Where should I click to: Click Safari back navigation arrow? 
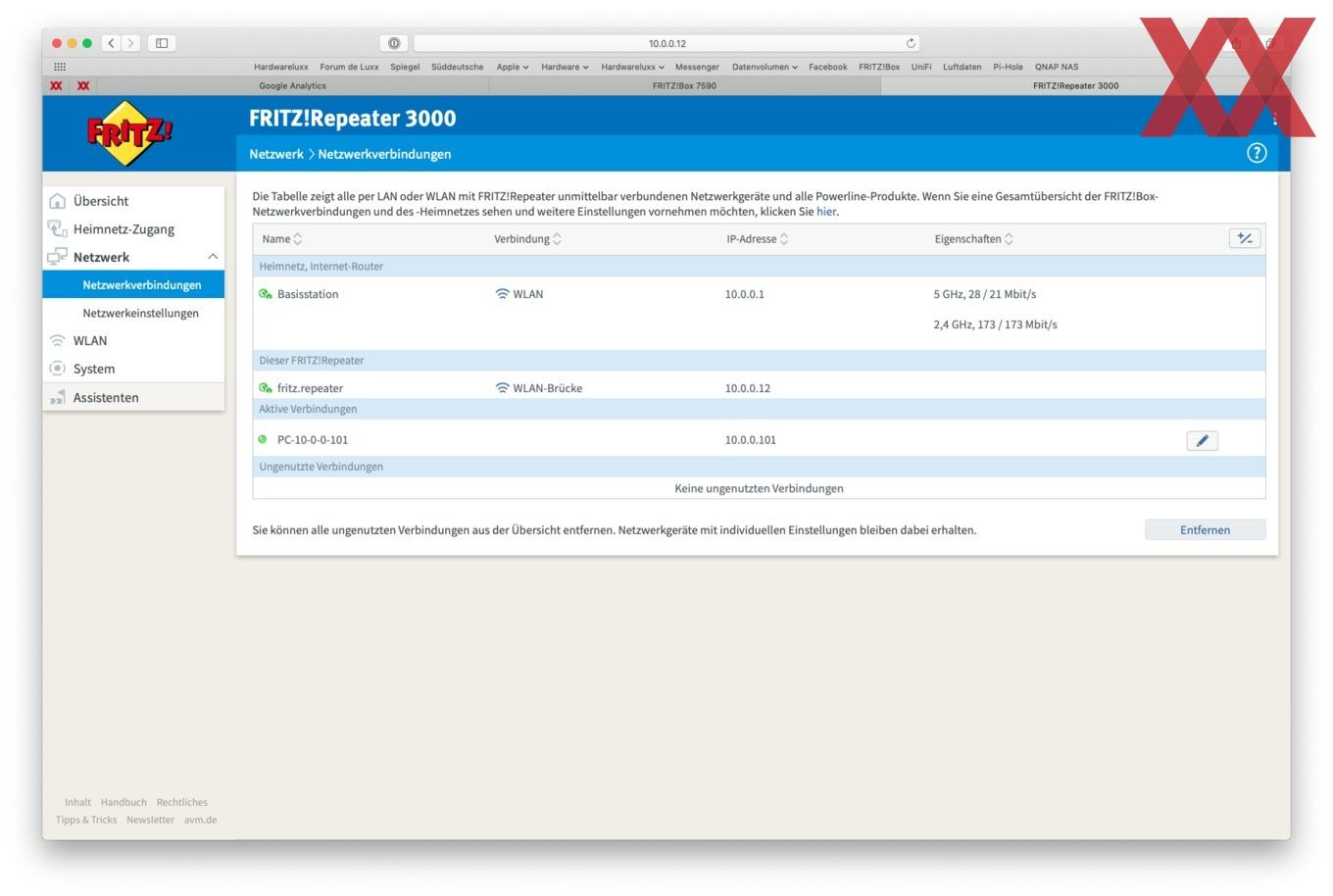click(x=112, y=43)
